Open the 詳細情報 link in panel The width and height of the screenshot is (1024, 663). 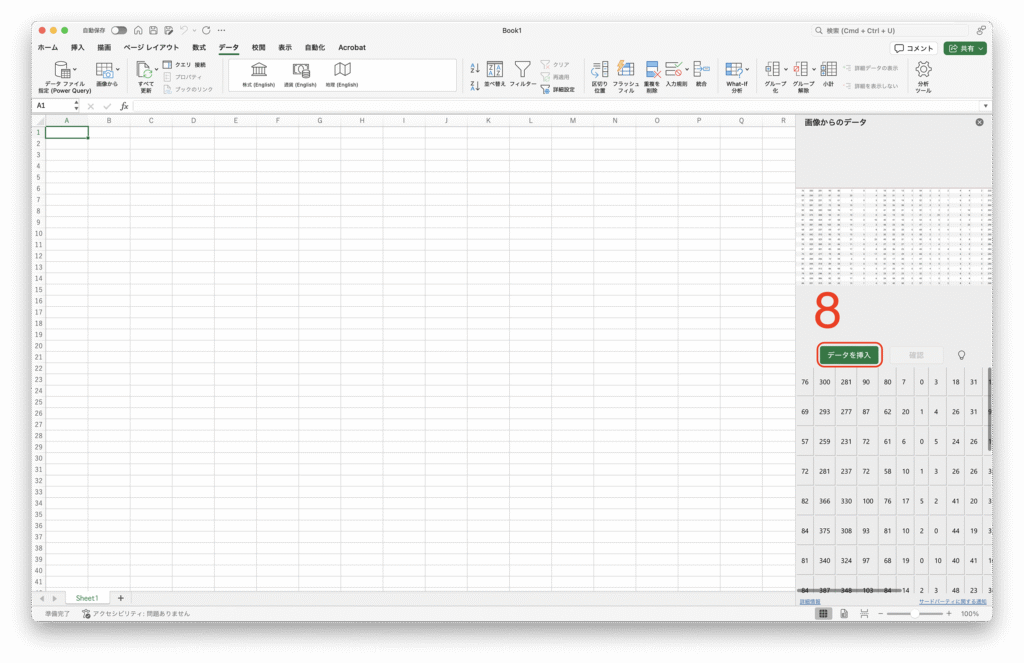coord(810,602)
